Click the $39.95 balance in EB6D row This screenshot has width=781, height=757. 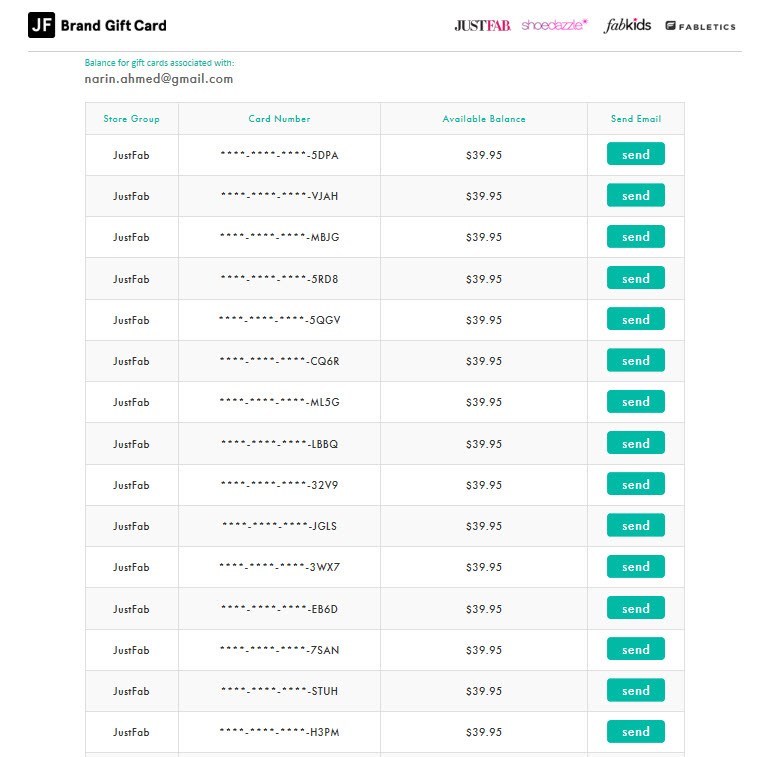pyautogui.click(x=484, y=609)
